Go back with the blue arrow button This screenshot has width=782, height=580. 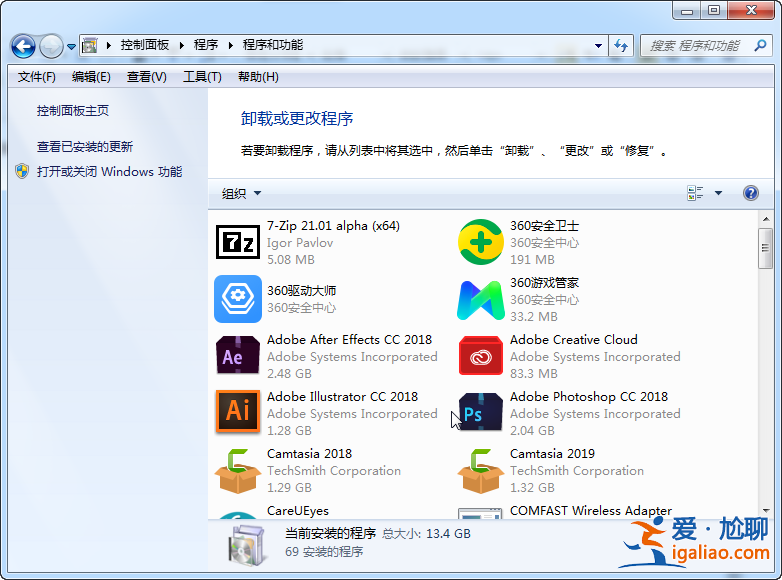point(23,46)
